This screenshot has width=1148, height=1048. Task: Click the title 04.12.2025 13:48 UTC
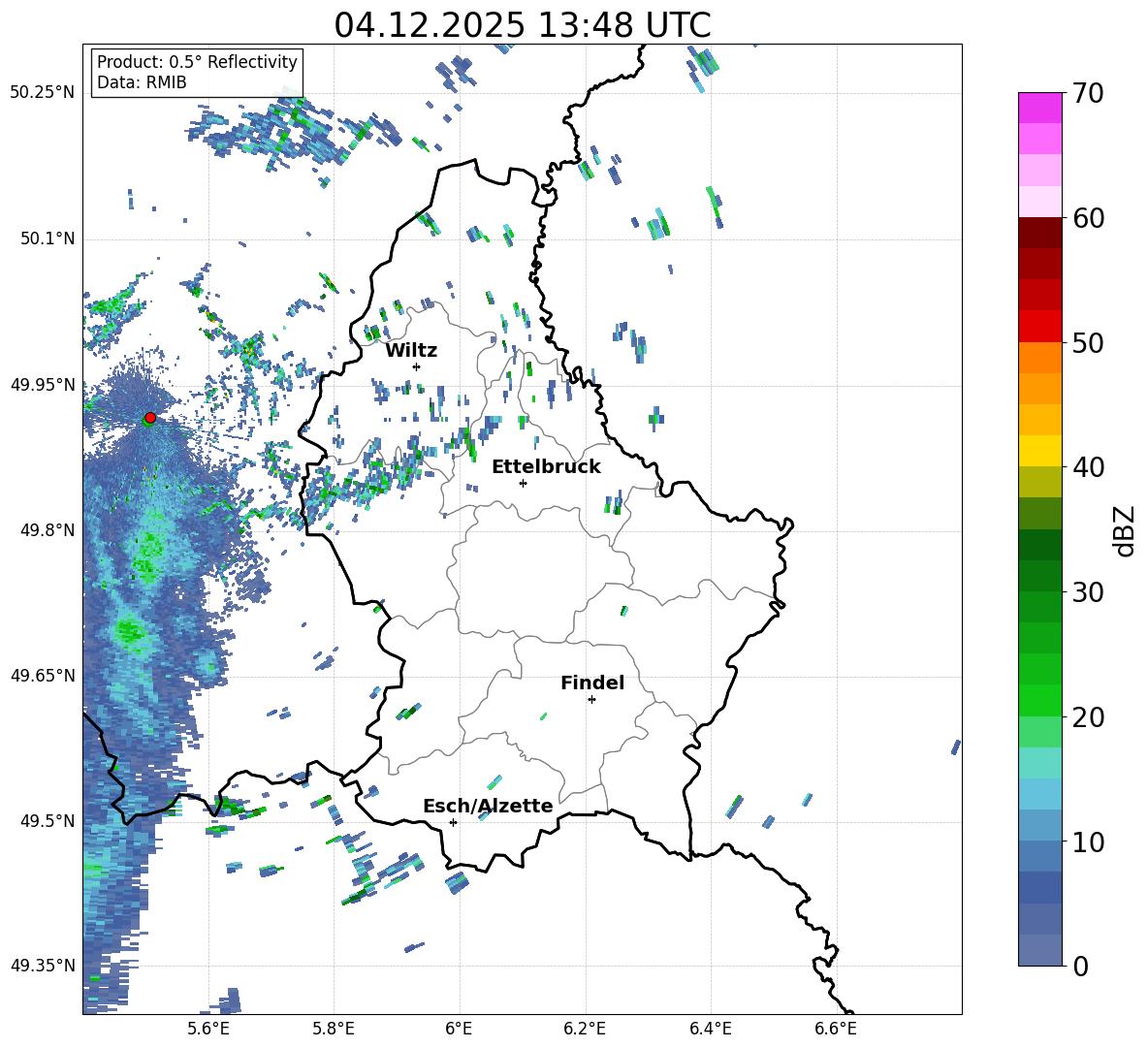pos(523,25)
